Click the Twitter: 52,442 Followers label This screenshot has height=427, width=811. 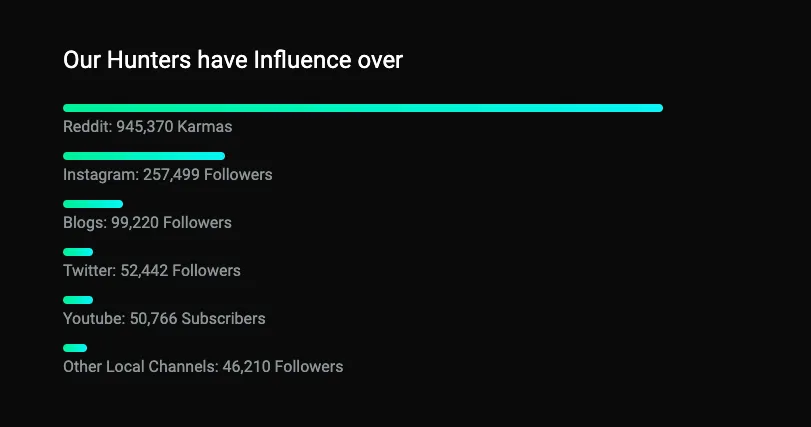tap(152, 270)
